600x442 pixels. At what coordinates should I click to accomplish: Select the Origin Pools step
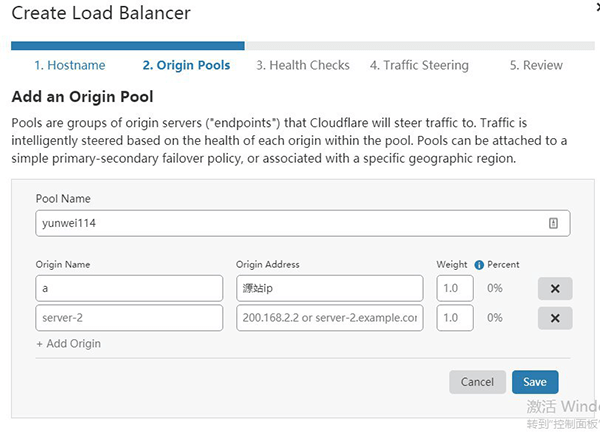point(186,65)
